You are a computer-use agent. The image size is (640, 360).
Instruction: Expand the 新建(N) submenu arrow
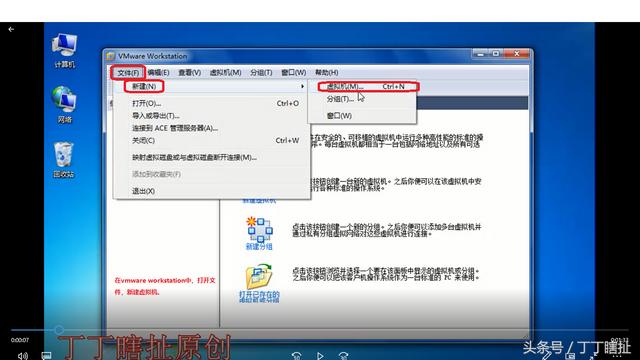pyautogui.click(x=302, y=86)
